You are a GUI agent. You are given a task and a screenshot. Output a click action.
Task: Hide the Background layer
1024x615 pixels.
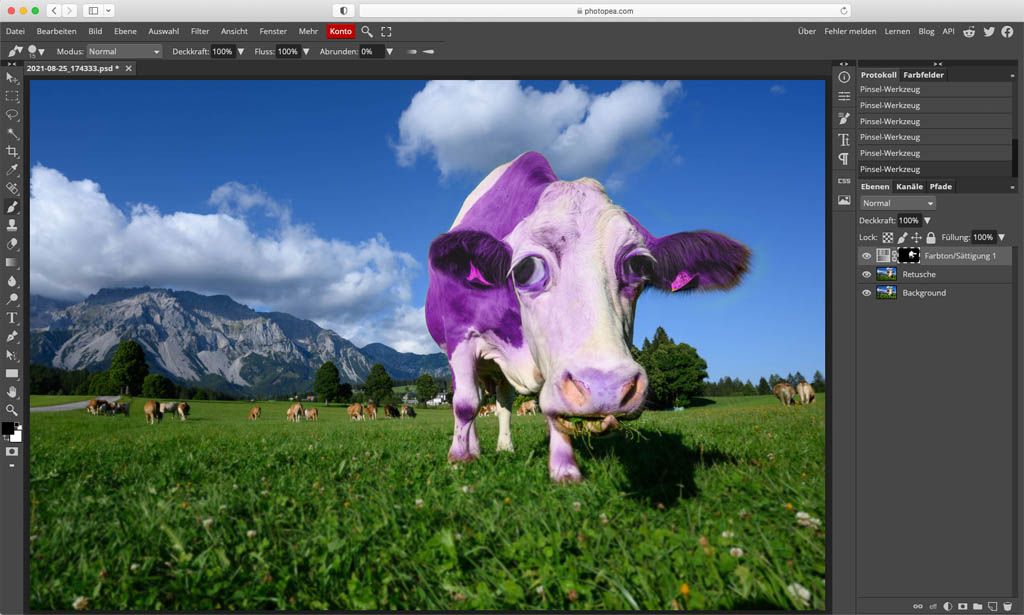866,293
